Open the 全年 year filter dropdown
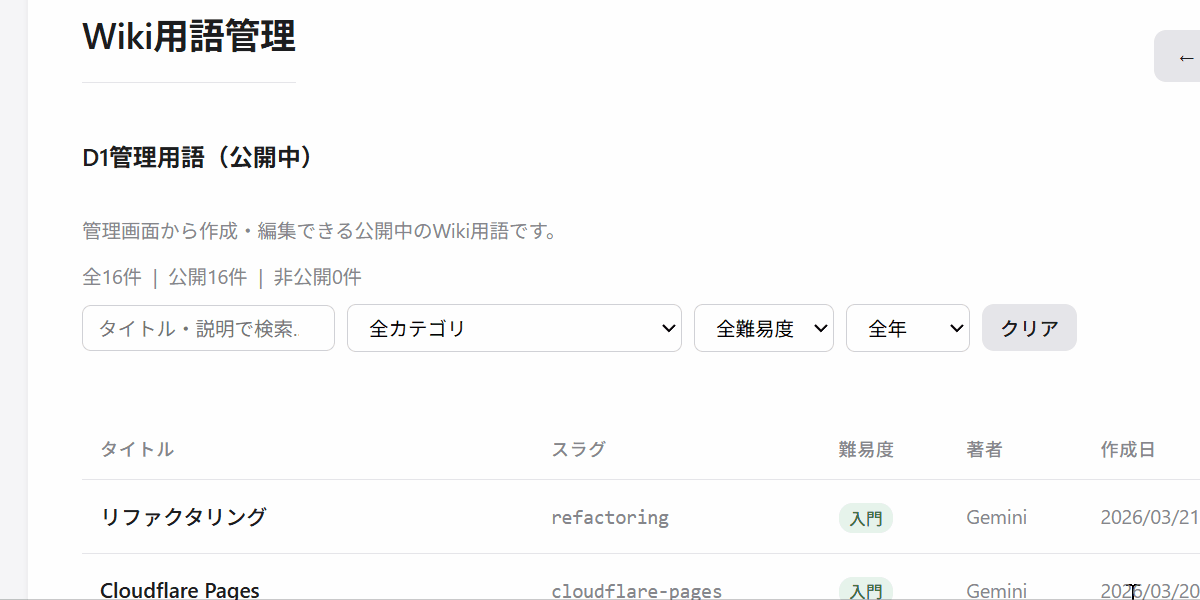 908,328
